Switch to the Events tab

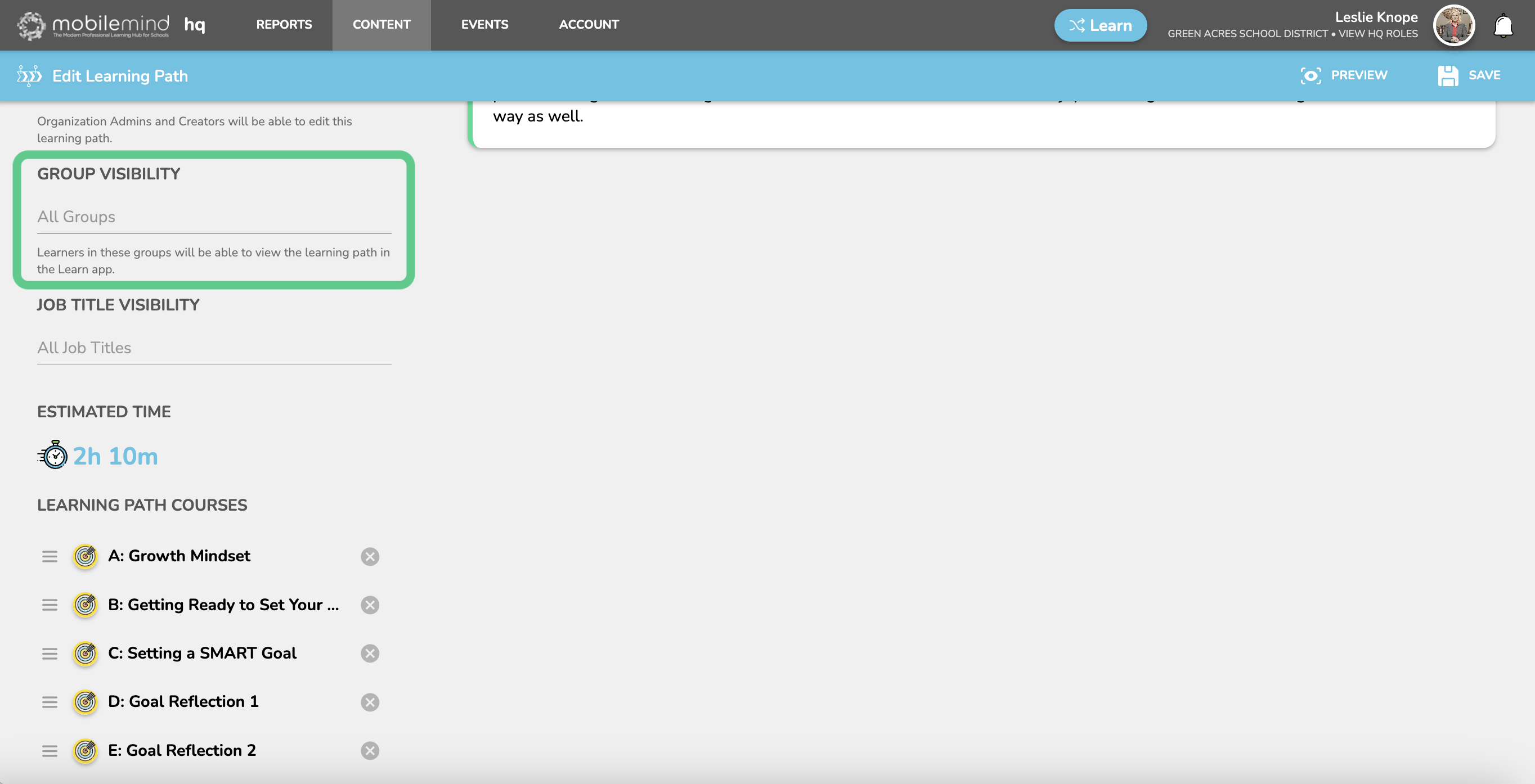coord(484,24)
